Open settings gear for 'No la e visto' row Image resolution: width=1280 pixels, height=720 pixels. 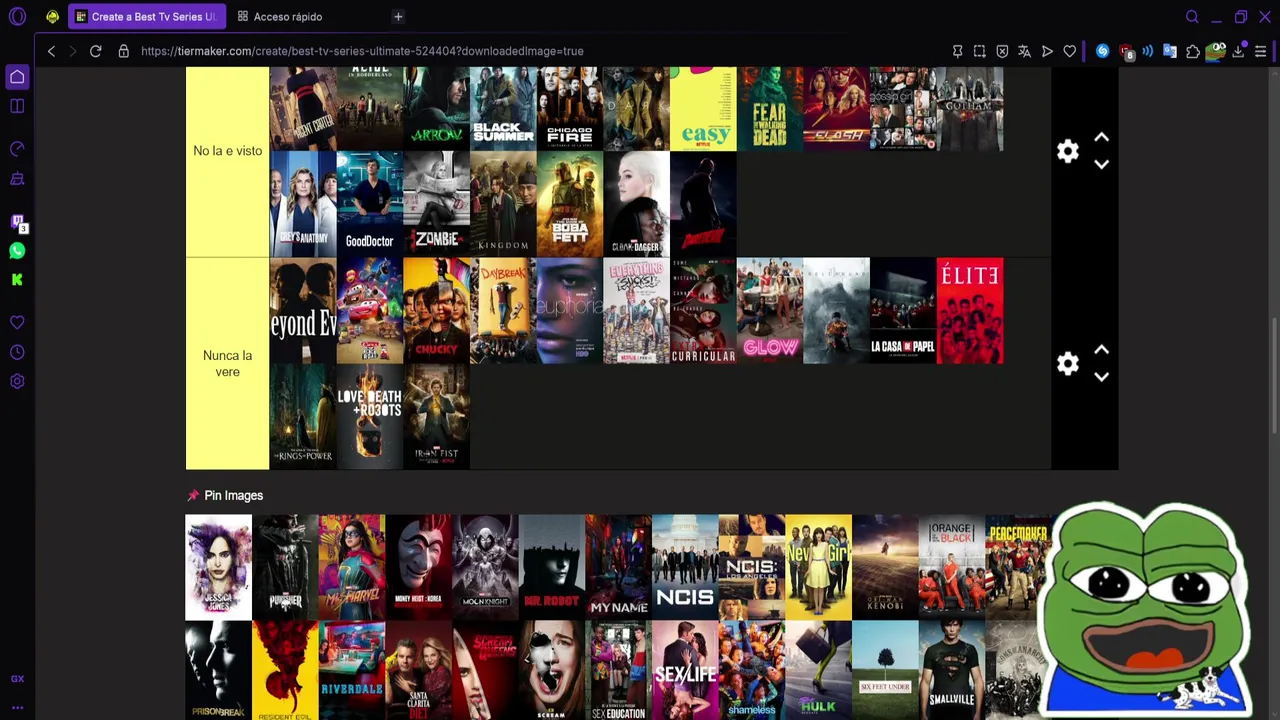(1068, 151)
